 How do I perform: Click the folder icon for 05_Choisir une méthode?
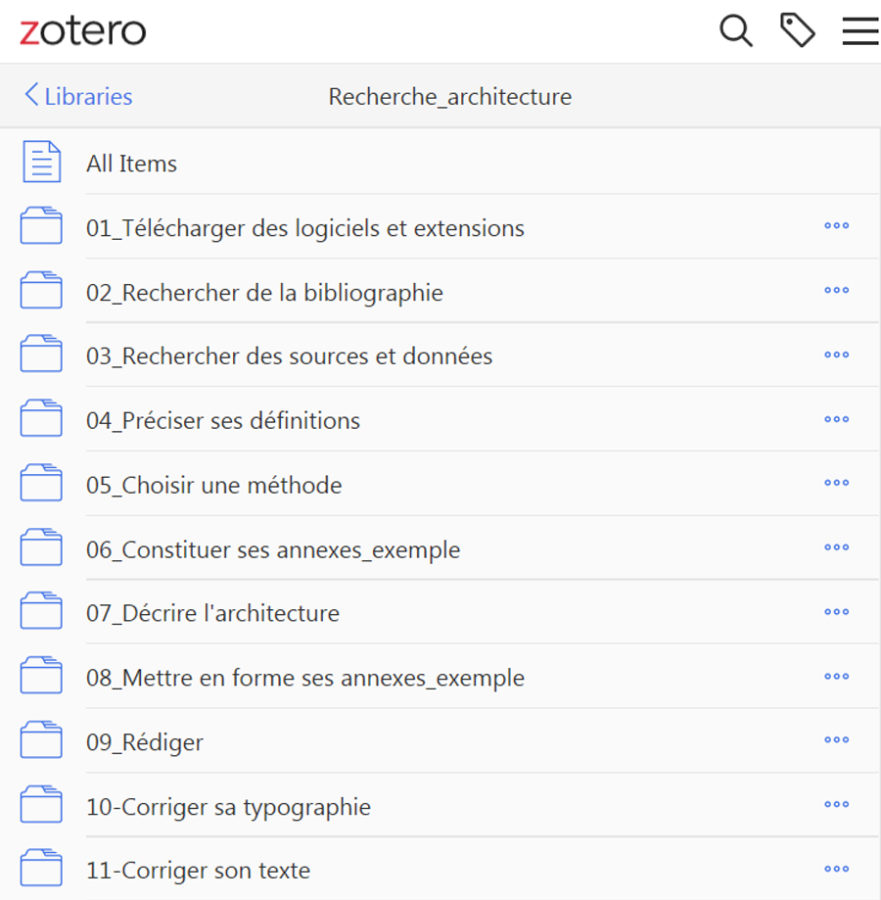coord(41,484)
